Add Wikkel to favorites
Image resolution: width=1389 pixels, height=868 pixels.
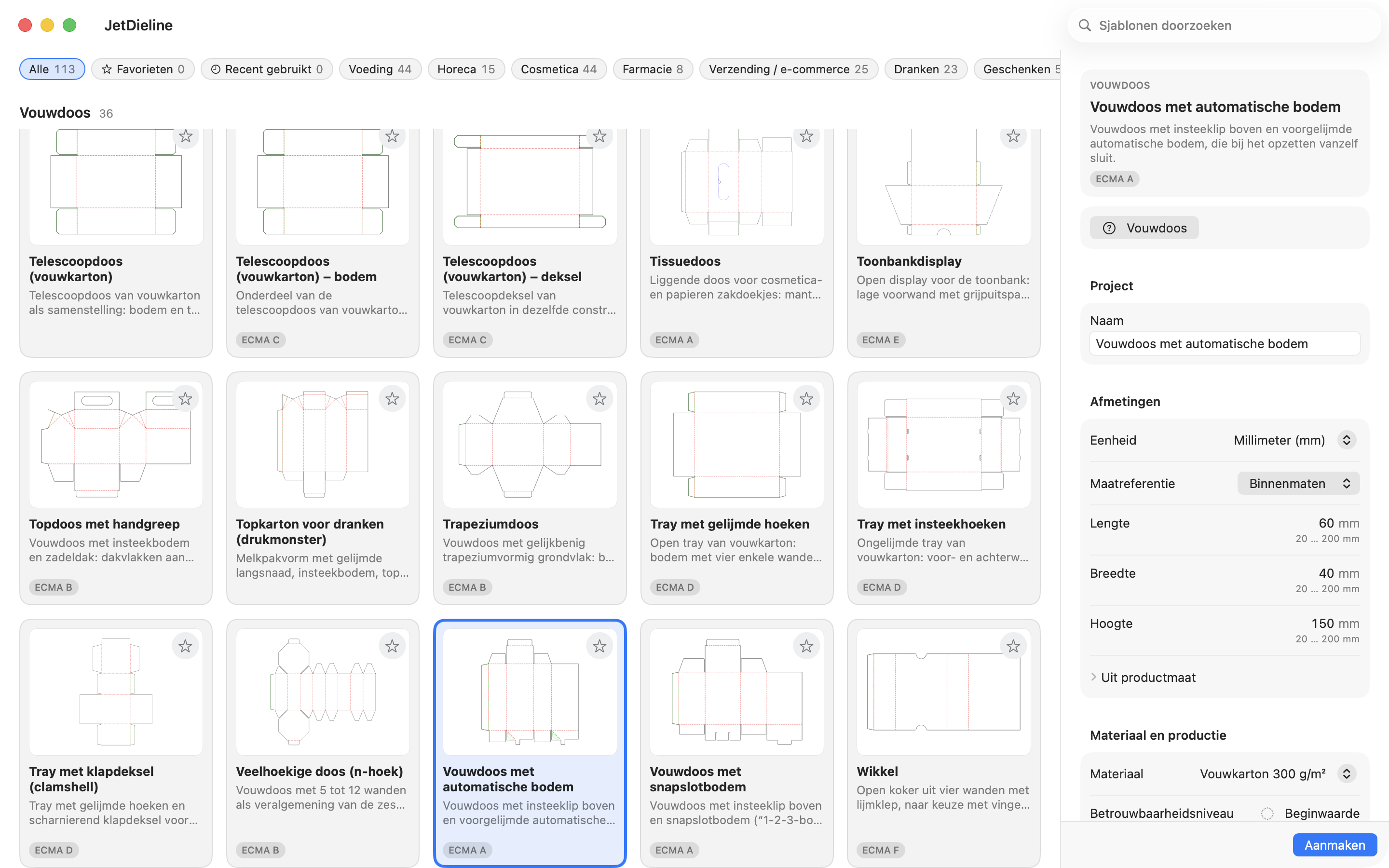[1013, 646]
